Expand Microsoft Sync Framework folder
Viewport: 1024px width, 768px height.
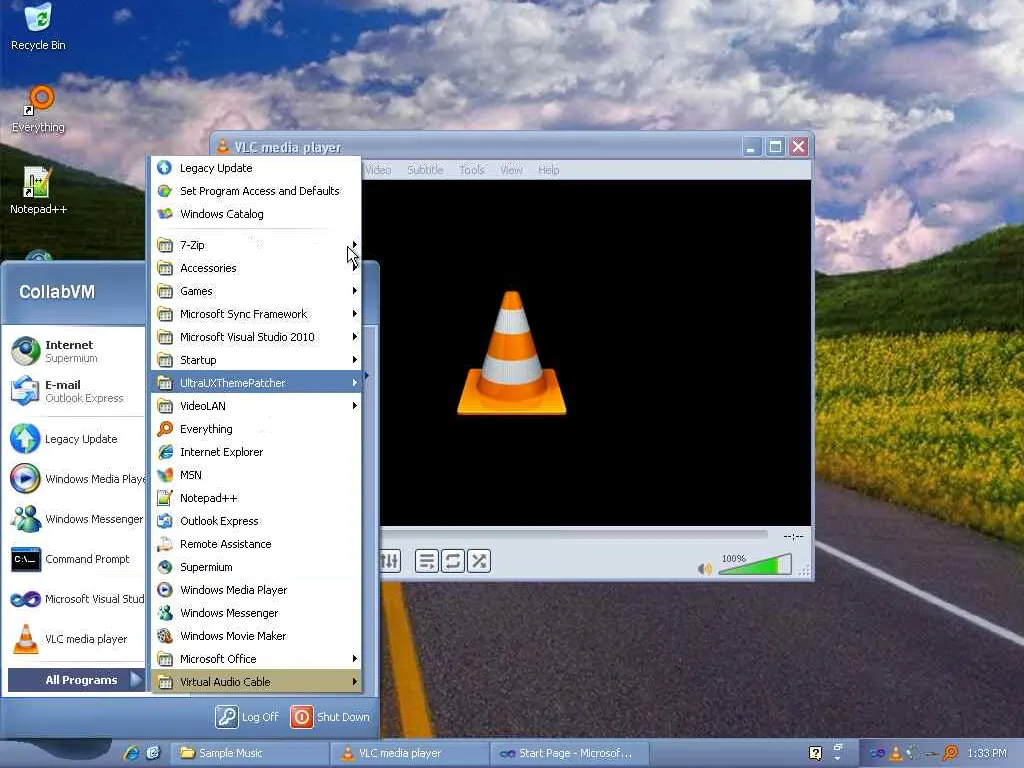coord(256,313)
